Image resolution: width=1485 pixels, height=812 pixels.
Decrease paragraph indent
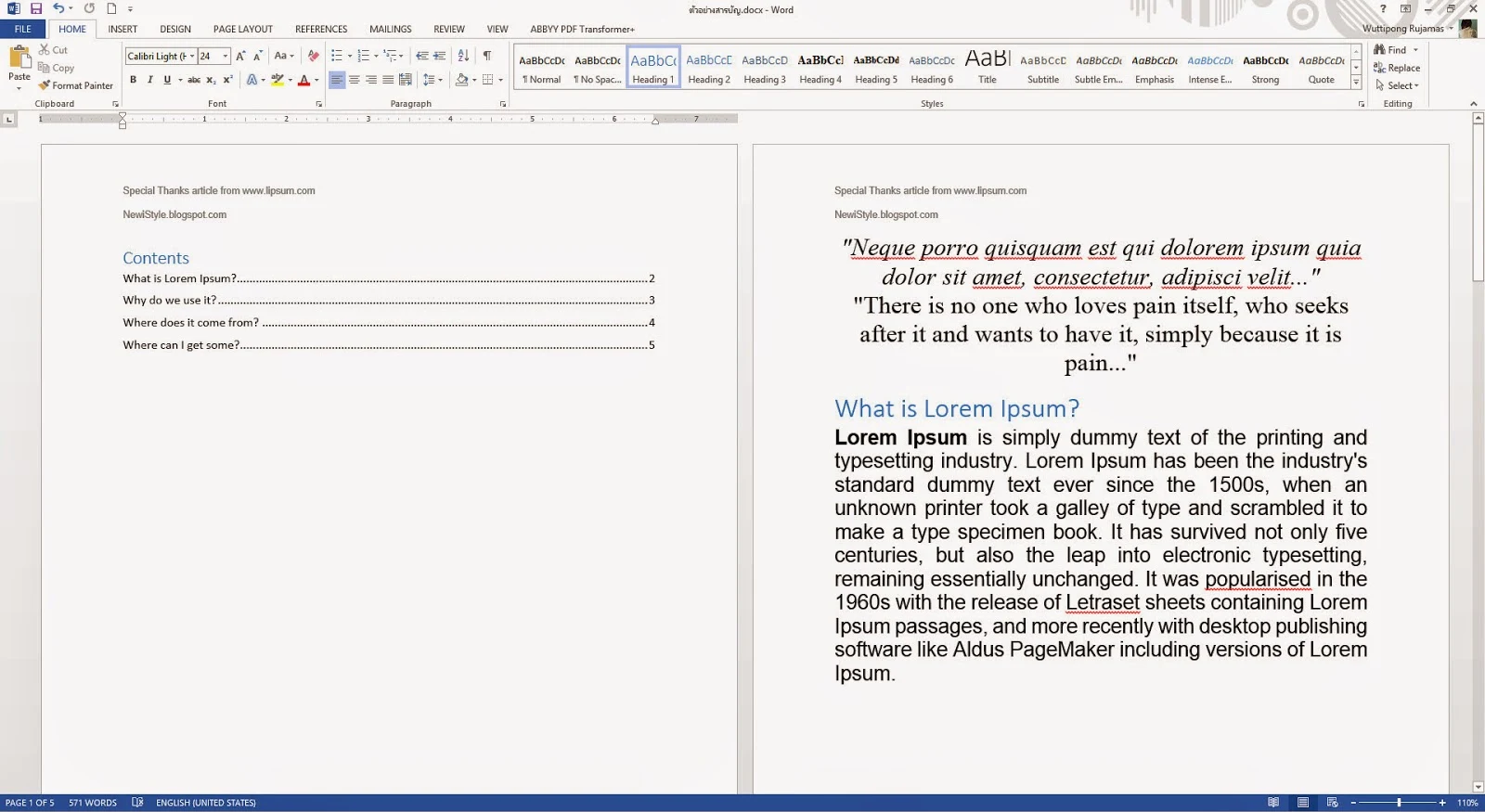(x=422, y=56)
